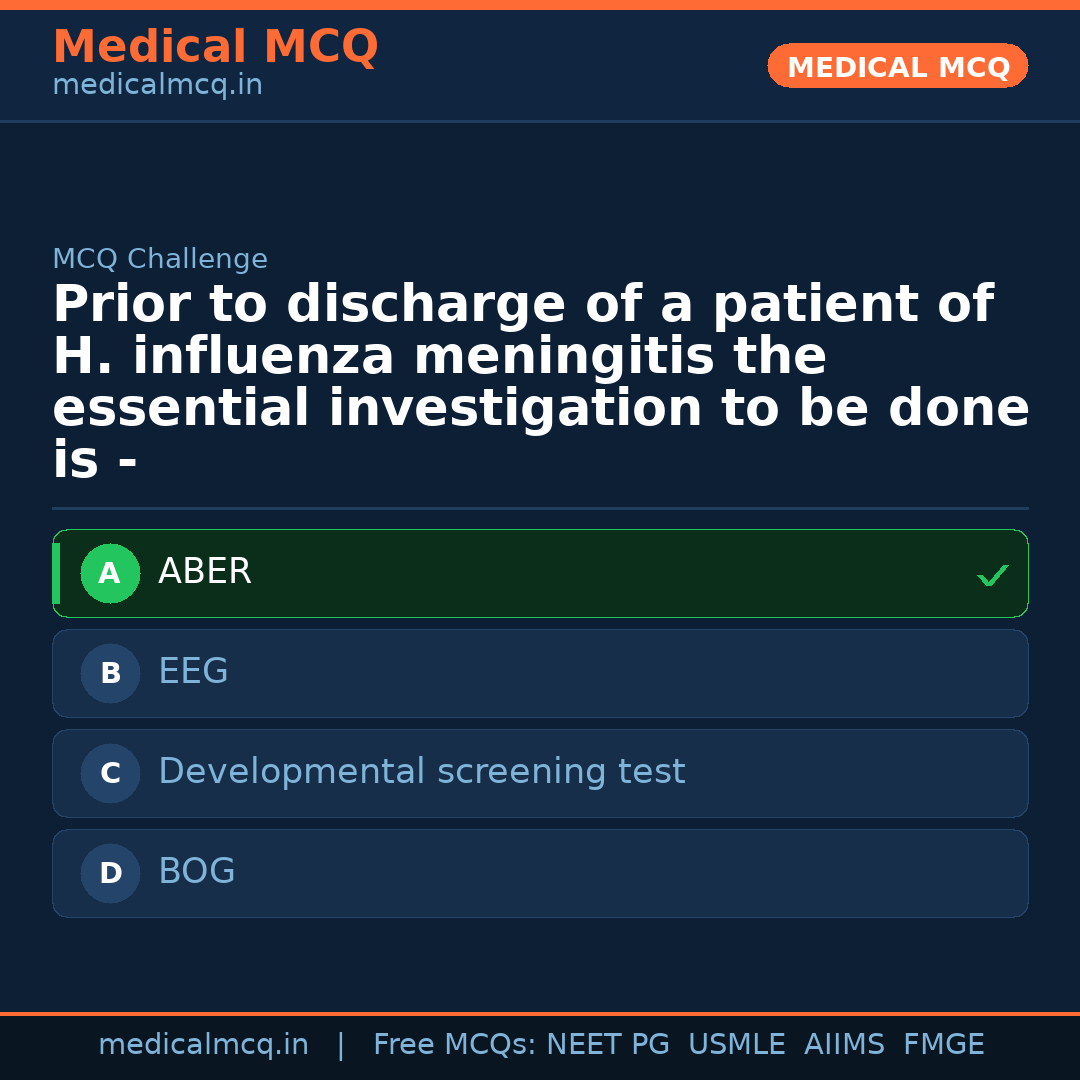Click the green checkmark icon on option A
Image resolution: width=1080 pixels, height=1080 pixels.
(992, 575)
